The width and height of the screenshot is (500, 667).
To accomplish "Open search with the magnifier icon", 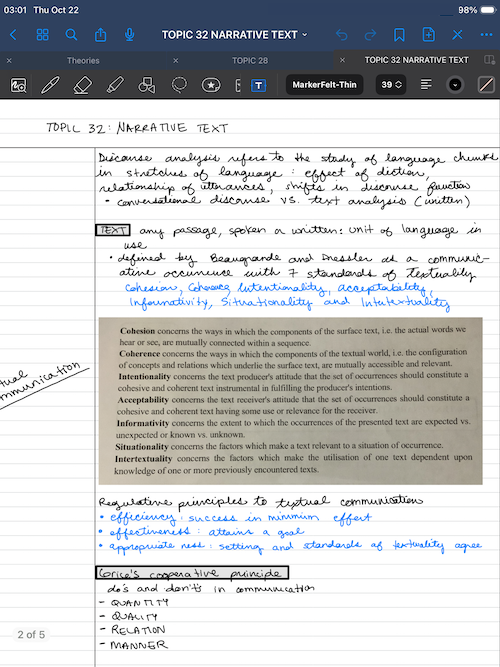I will coord(71,34).
